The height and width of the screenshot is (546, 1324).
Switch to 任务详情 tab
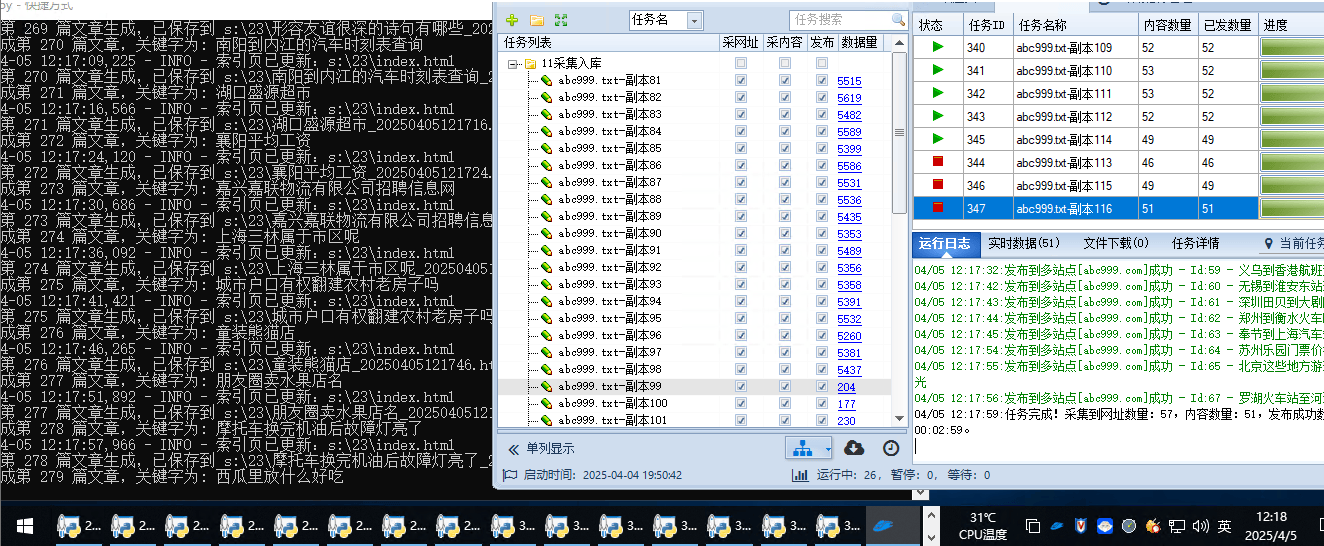tap(1195, 243)
